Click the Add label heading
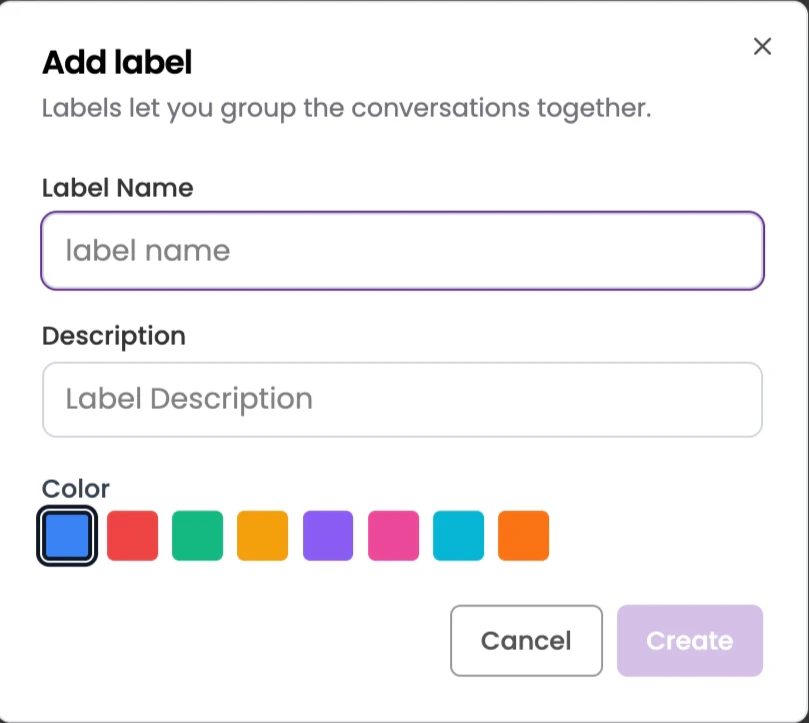 coord(116,62)
